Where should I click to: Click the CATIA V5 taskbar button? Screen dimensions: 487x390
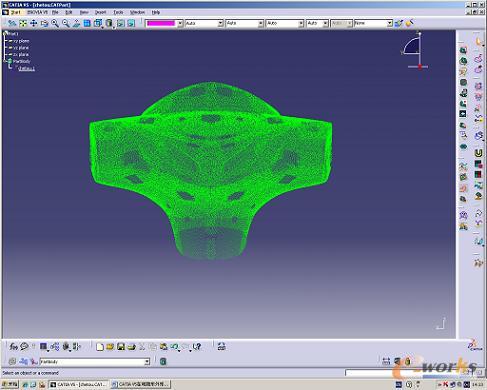(79, 384)
